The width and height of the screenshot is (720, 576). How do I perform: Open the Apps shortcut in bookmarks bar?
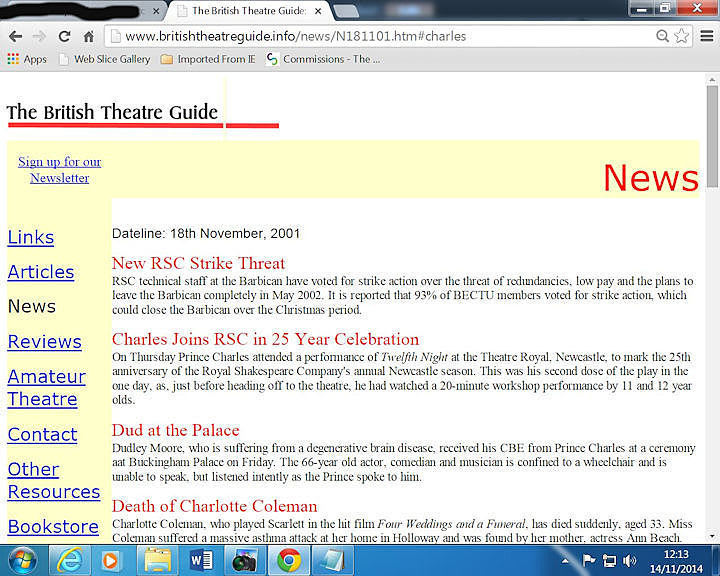27,59
